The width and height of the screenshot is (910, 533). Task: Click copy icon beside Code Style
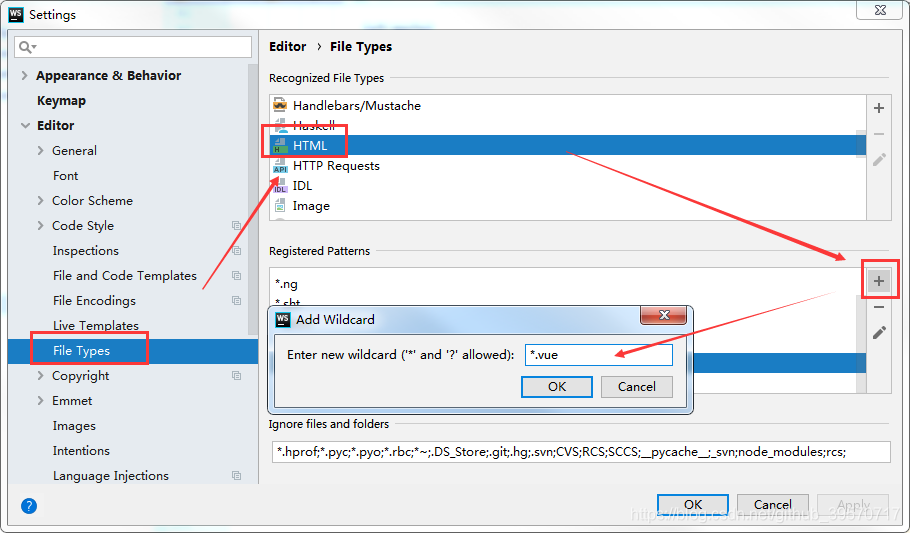(236, 226)
